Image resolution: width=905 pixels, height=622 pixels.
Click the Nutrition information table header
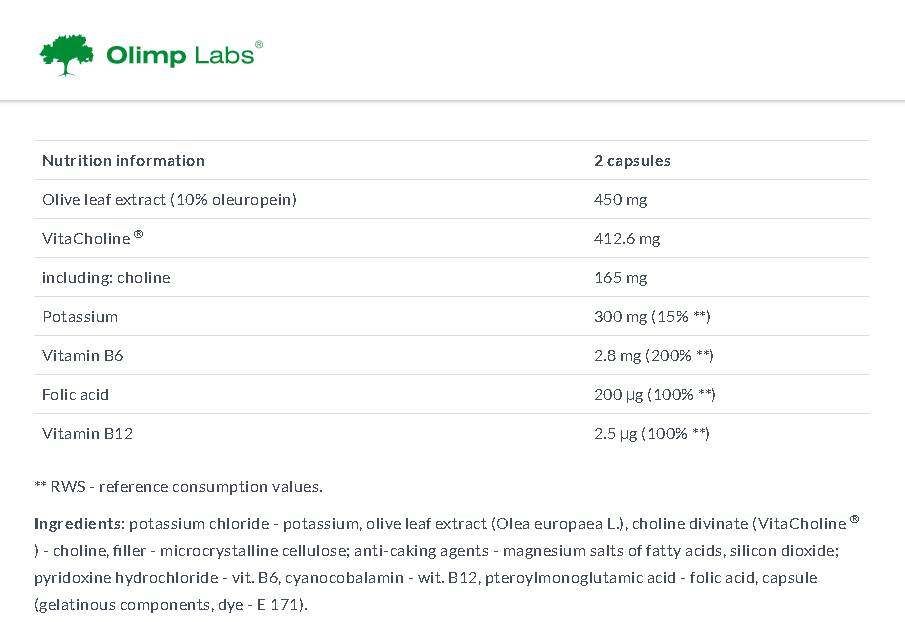pos(123,160)
